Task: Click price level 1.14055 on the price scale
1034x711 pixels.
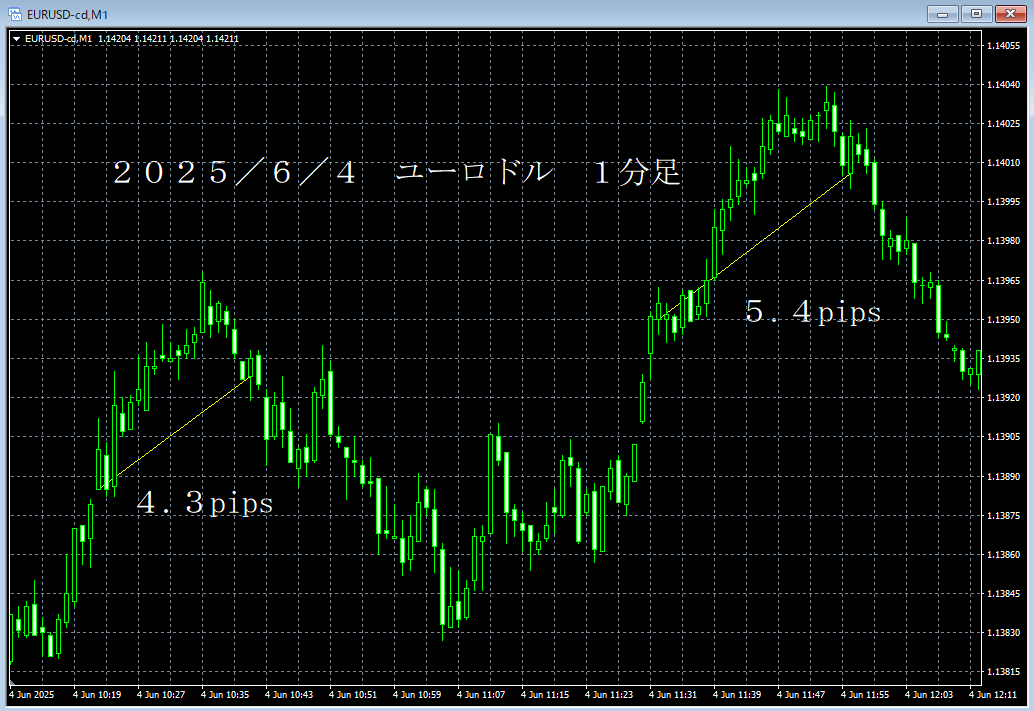Action: pos(1003,46)
